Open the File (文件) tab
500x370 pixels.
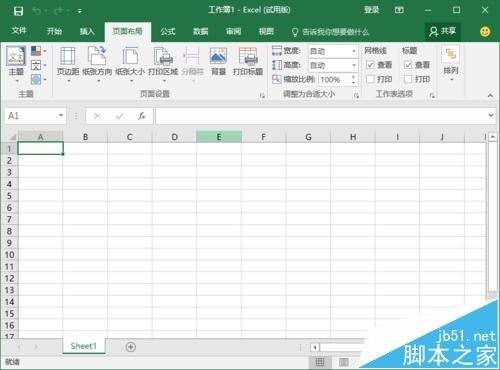point(19,31)
